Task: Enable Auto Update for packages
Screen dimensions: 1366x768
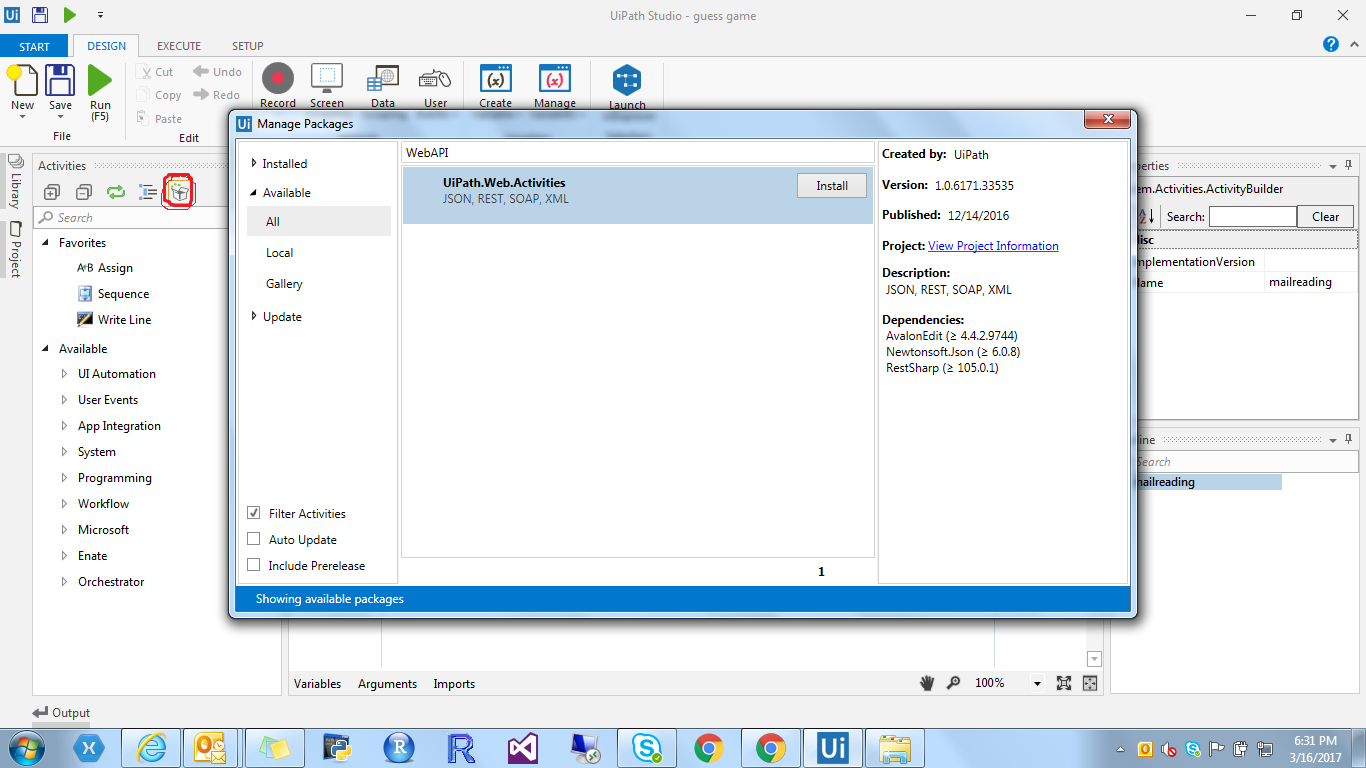Action: (253, 539)
